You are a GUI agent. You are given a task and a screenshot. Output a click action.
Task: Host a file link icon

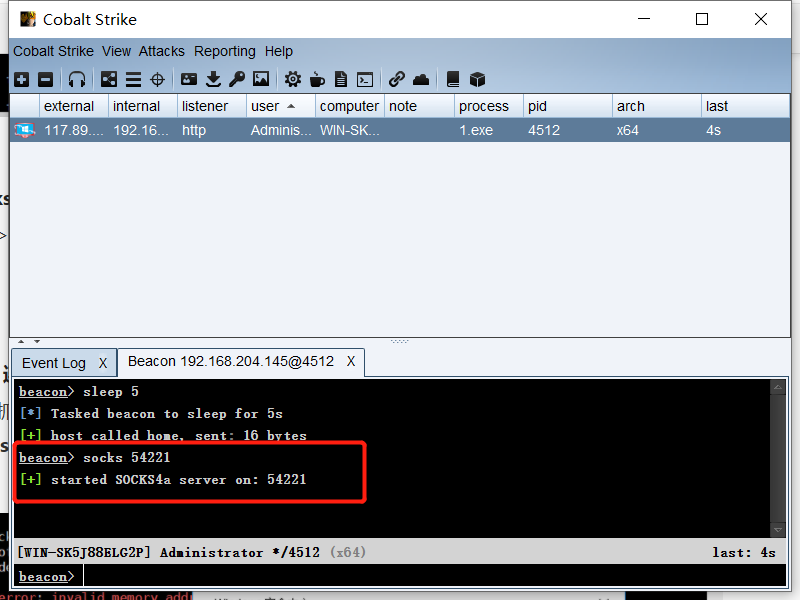coord(396,80)
